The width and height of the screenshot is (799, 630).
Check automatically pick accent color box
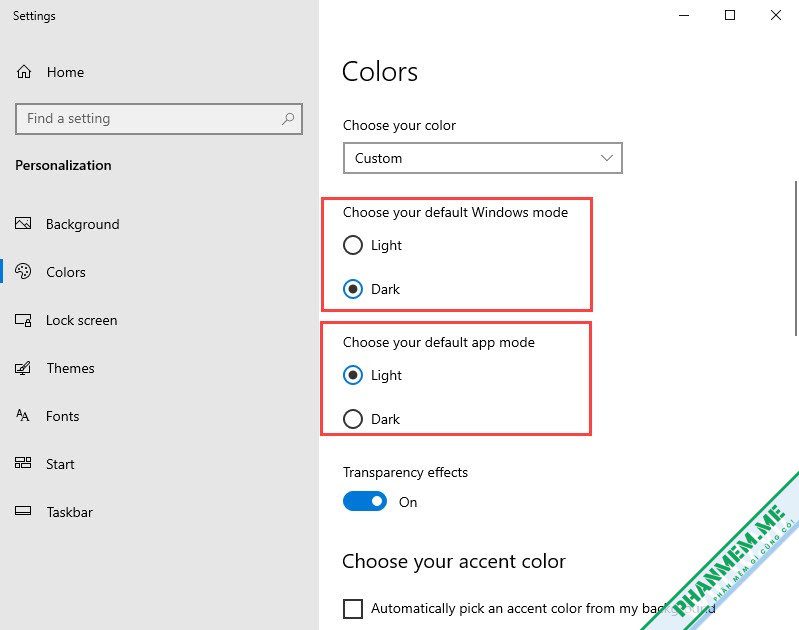click(353, 608)
